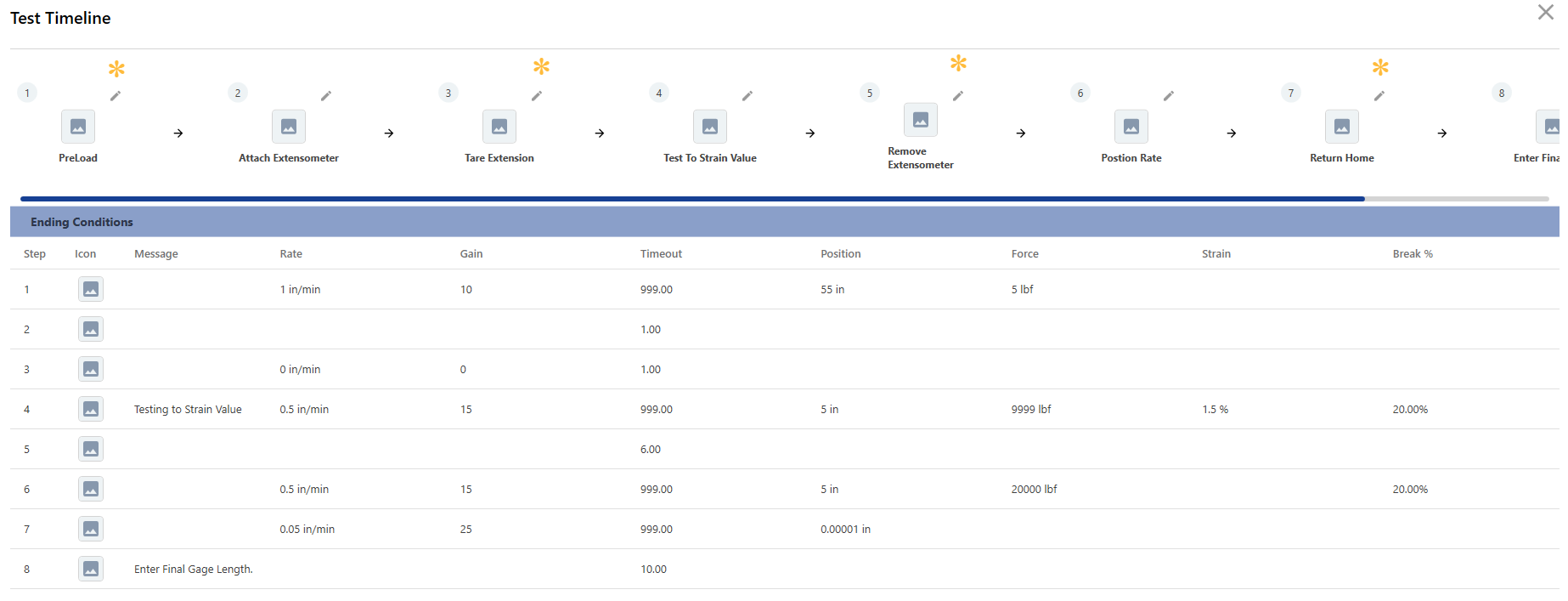Edit step 7 Return Home pencil icon
The image size is (1568, 601).
1379,96
